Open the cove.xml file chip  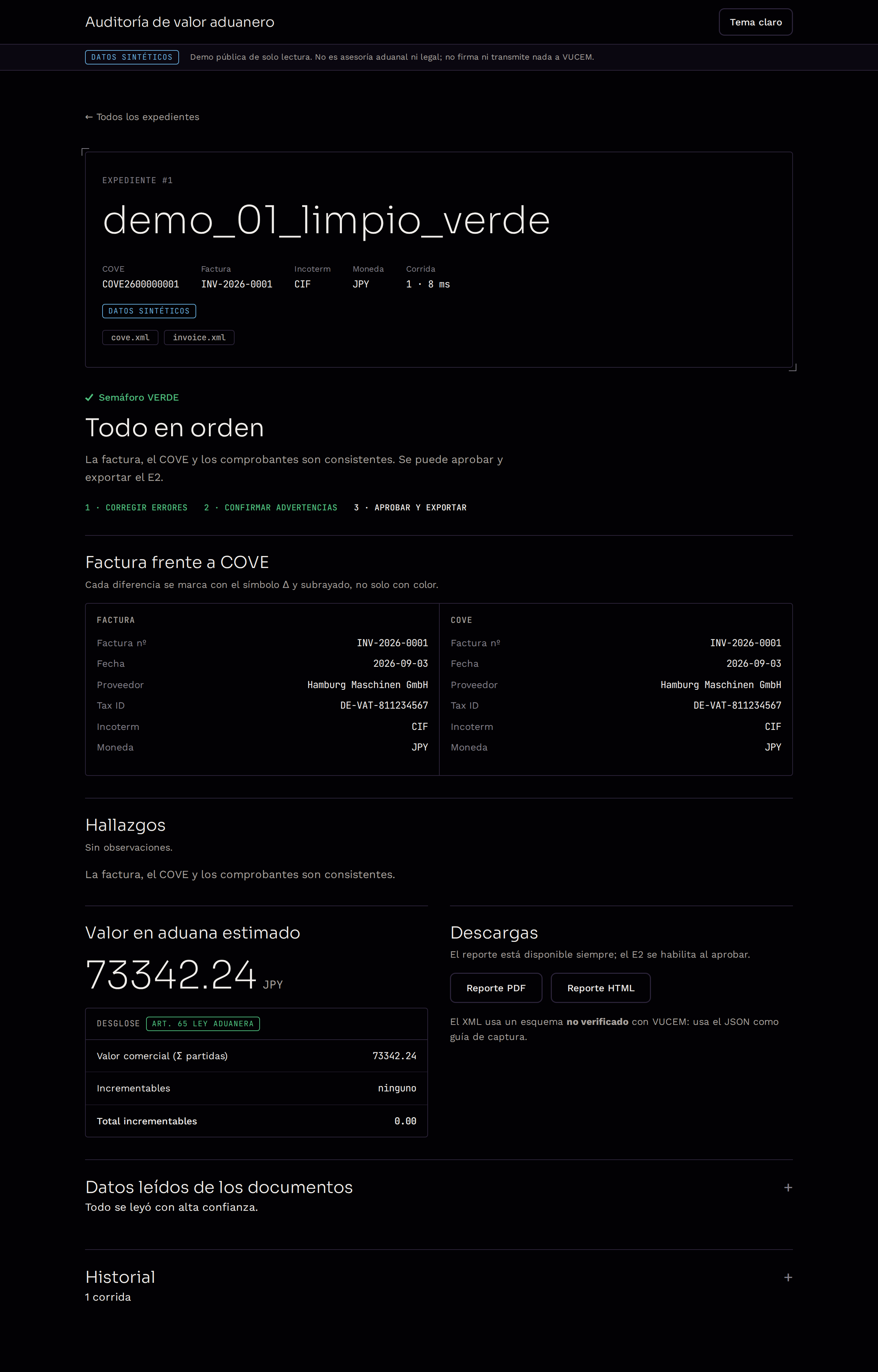(130, 338)
